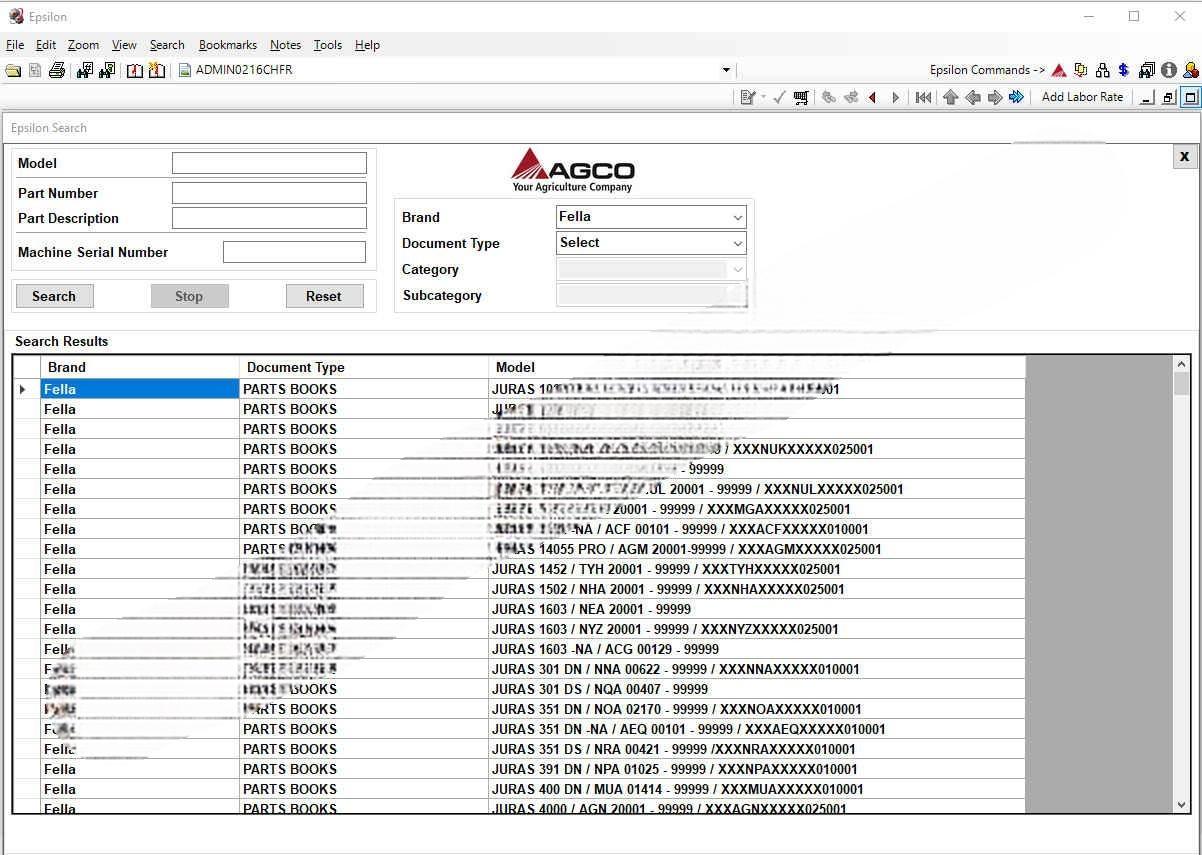Screen dimensions: 1202x855
Task: Expand the Brand dropdown showing Fella
Action: point(737,217)
